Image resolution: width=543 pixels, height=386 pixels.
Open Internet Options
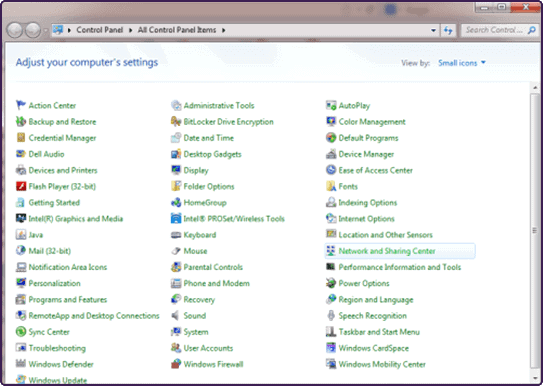366,219
